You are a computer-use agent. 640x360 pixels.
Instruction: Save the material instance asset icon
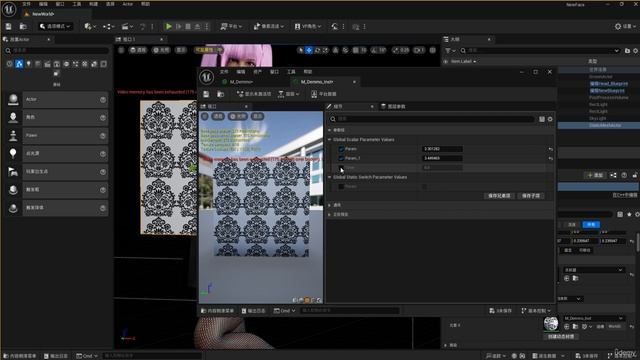[206, 94]
